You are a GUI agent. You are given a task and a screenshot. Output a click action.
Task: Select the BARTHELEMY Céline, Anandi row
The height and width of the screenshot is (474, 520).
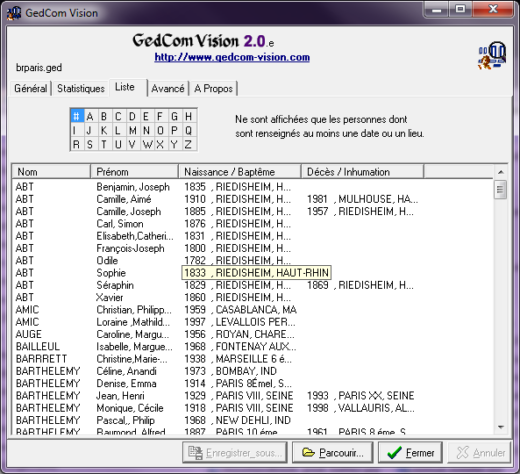pyautogui.click(x=252, y=371)
